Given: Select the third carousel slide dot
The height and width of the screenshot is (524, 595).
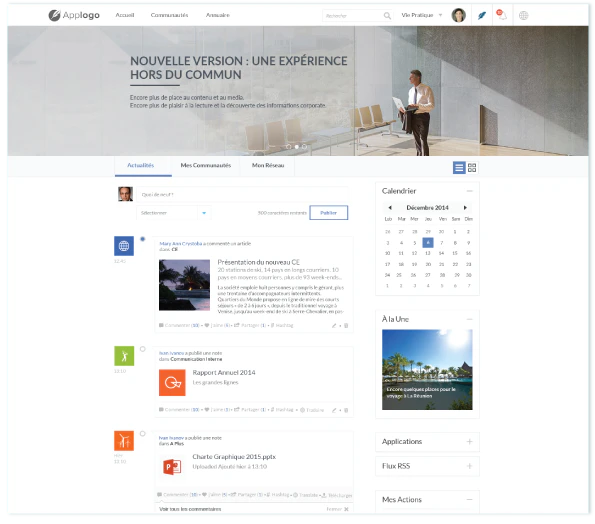Looking at the screenshot, I should (304, 146).
